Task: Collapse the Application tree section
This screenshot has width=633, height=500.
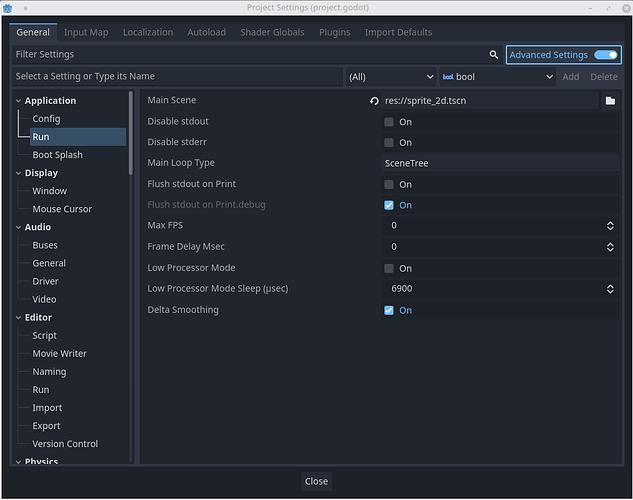Action: point(18,101)
